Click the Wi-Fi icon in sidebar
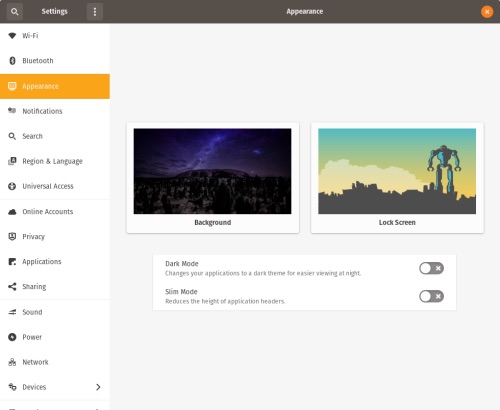 point(12,35)
